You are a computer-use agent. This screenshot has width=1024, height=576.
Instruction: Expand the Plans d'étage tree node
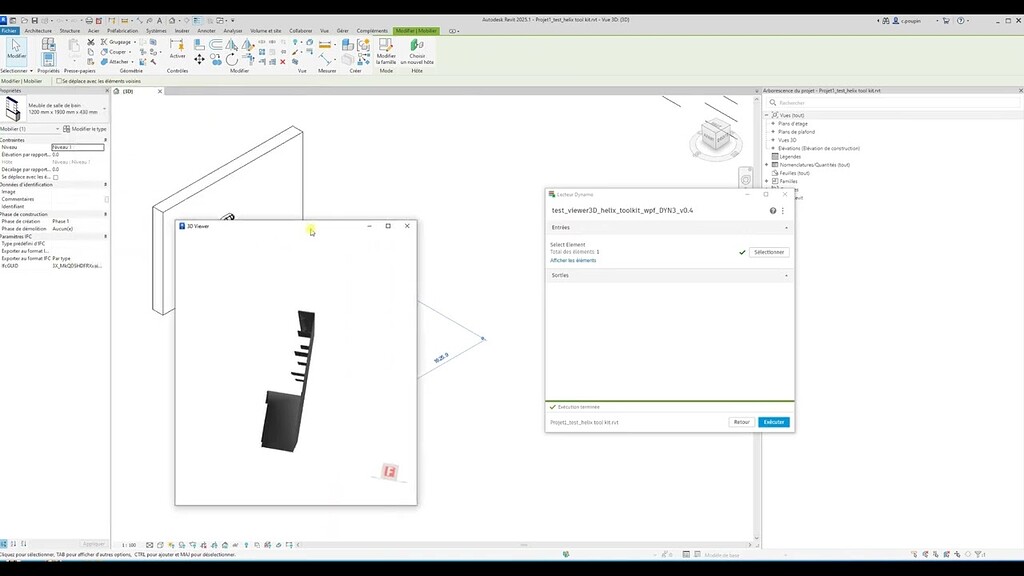(x=773, y=123)
